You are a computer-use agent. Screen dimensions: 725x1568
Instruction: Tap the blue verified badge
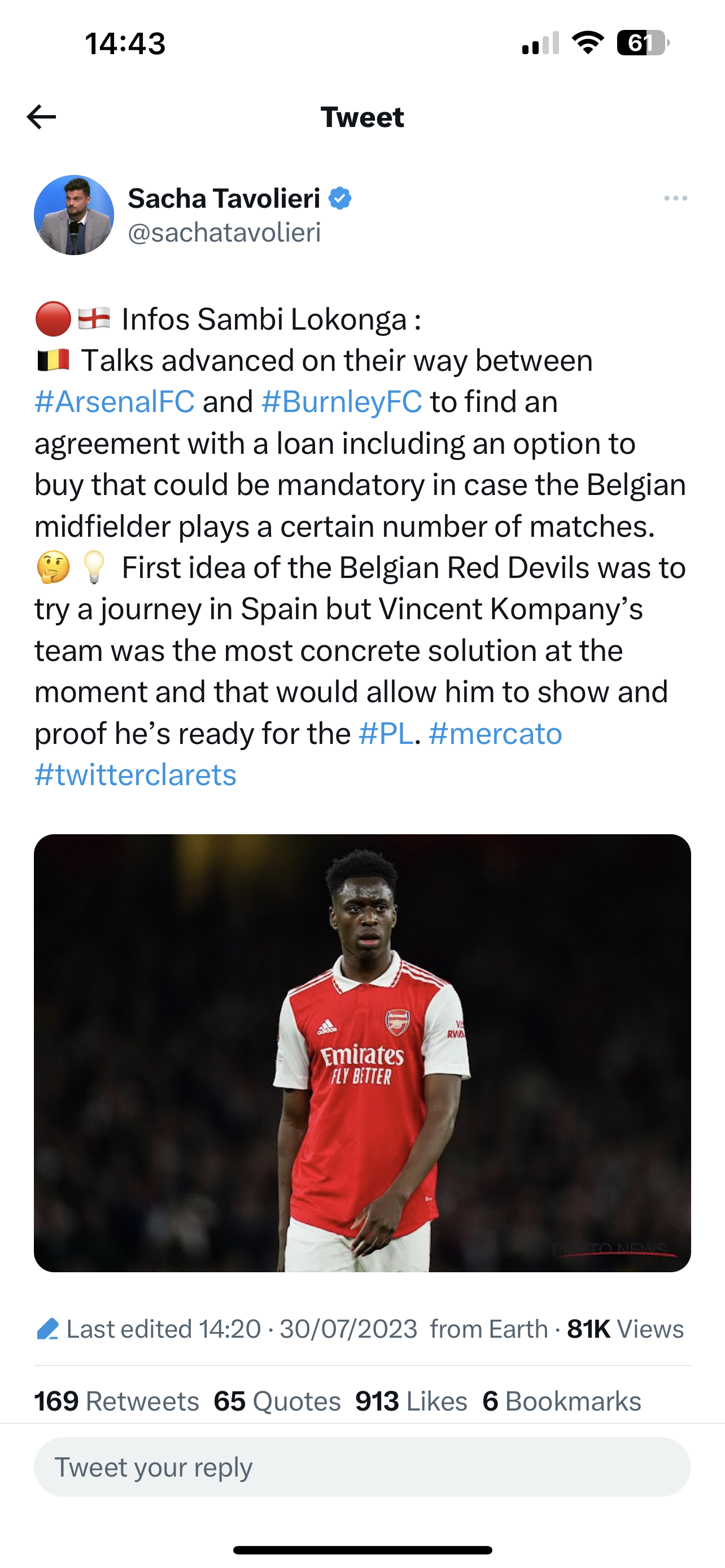(x=340, y=199)
